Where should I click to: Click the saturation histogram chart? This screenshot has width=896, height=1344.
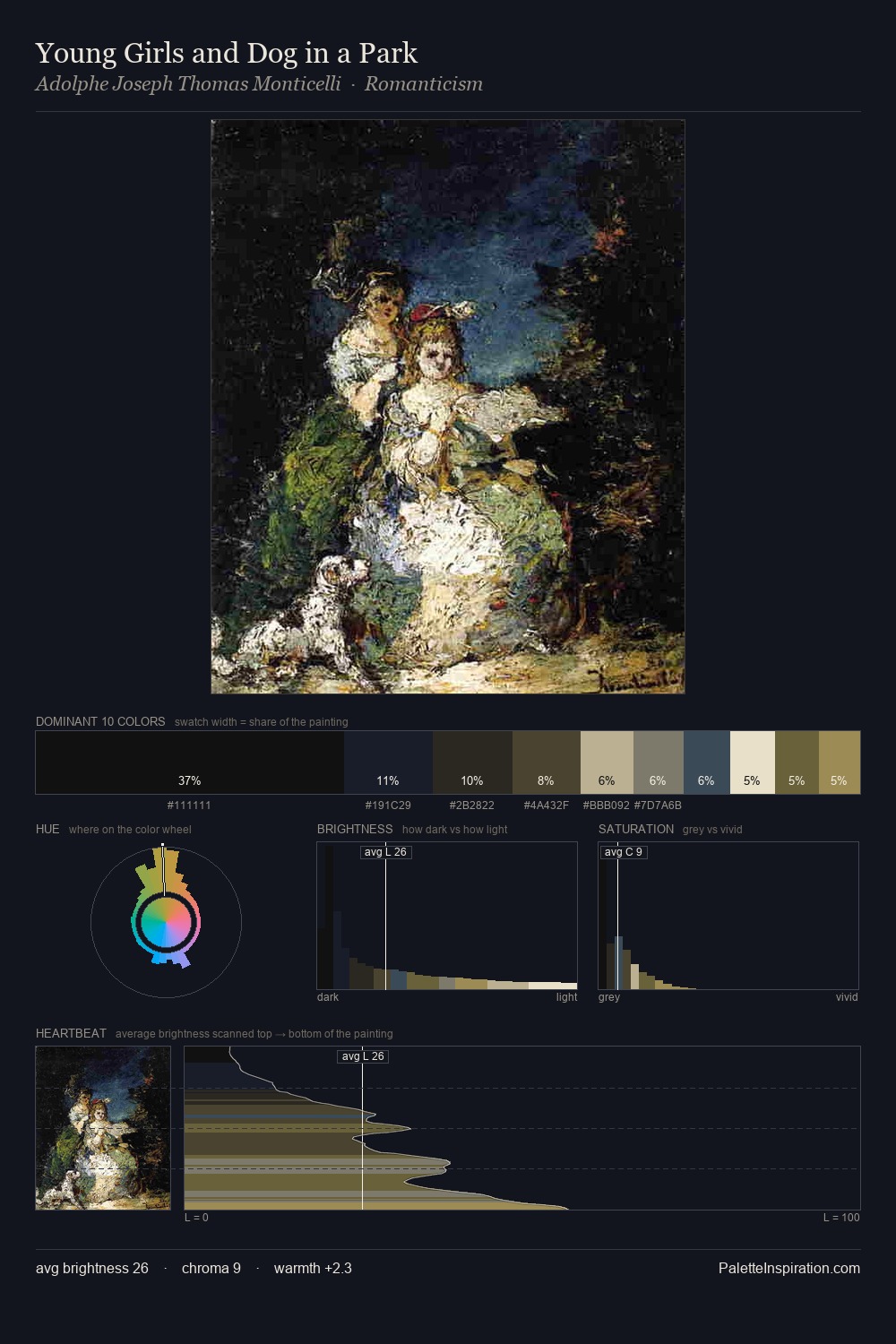[x=728, y=916]
